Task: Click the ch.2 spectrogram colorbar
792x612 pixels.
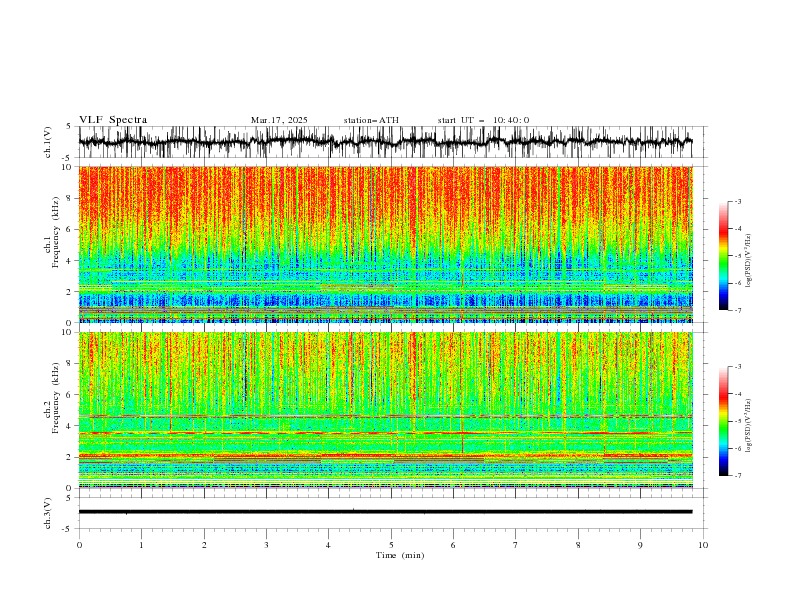Action: pyautogui.click(x=723, y=421)
